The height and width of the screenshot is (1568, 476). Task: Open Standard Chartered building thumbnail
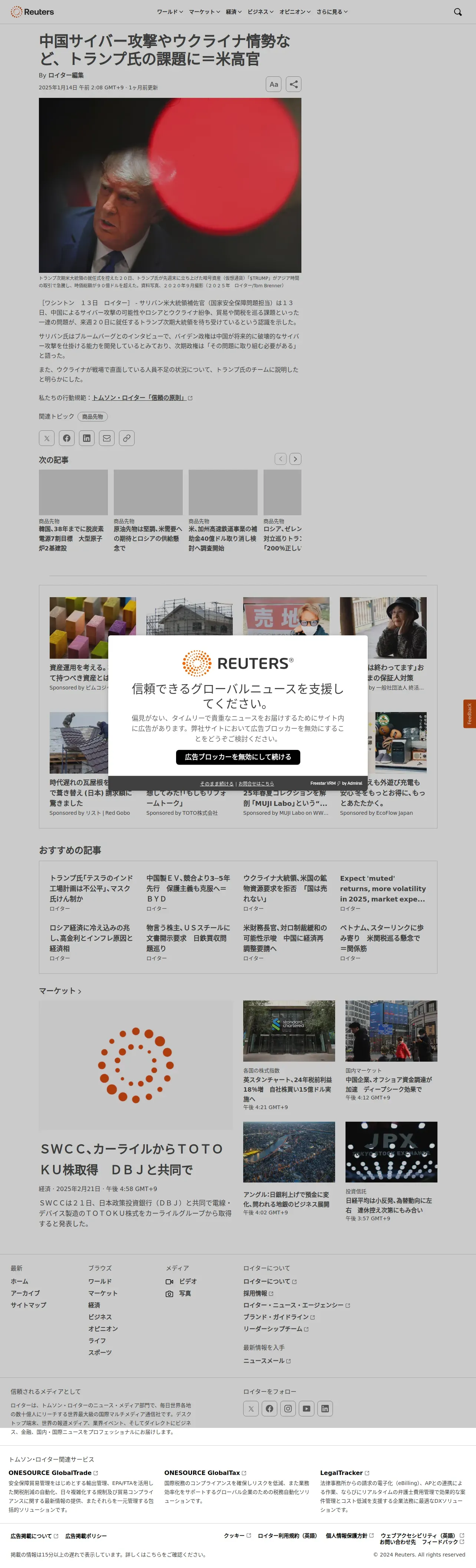(x=289, y=1031)
